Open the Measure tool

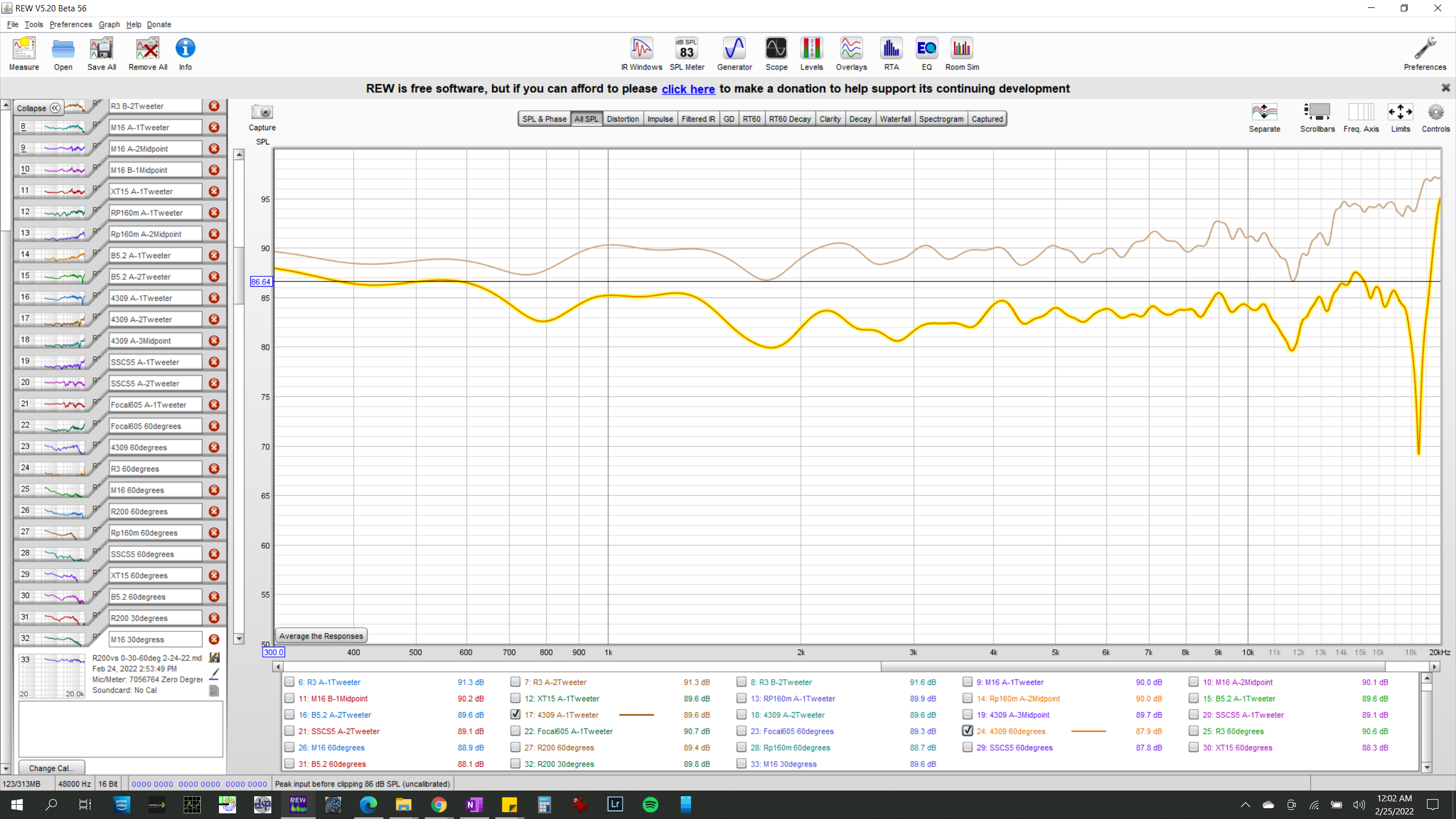tap(24, 54)
